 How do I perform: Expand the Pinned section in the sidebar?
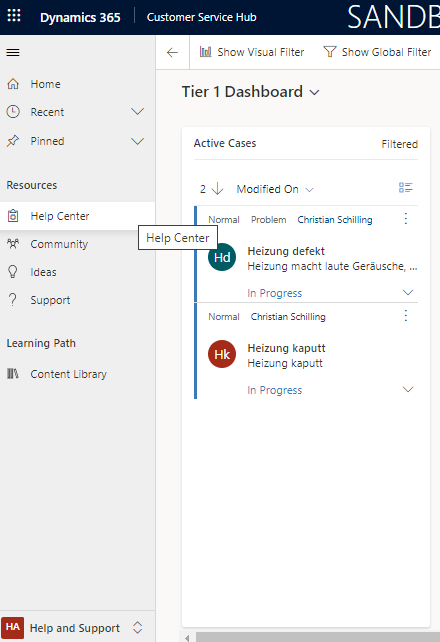click(138, 141)
